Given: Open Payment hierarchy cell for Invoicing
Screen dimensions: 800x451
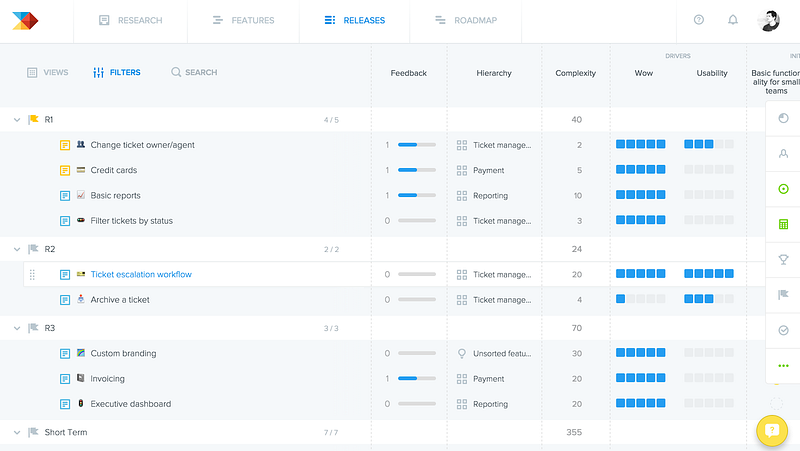Looking at the screenshot, I should pyautogui.click(x=481, y=379).
